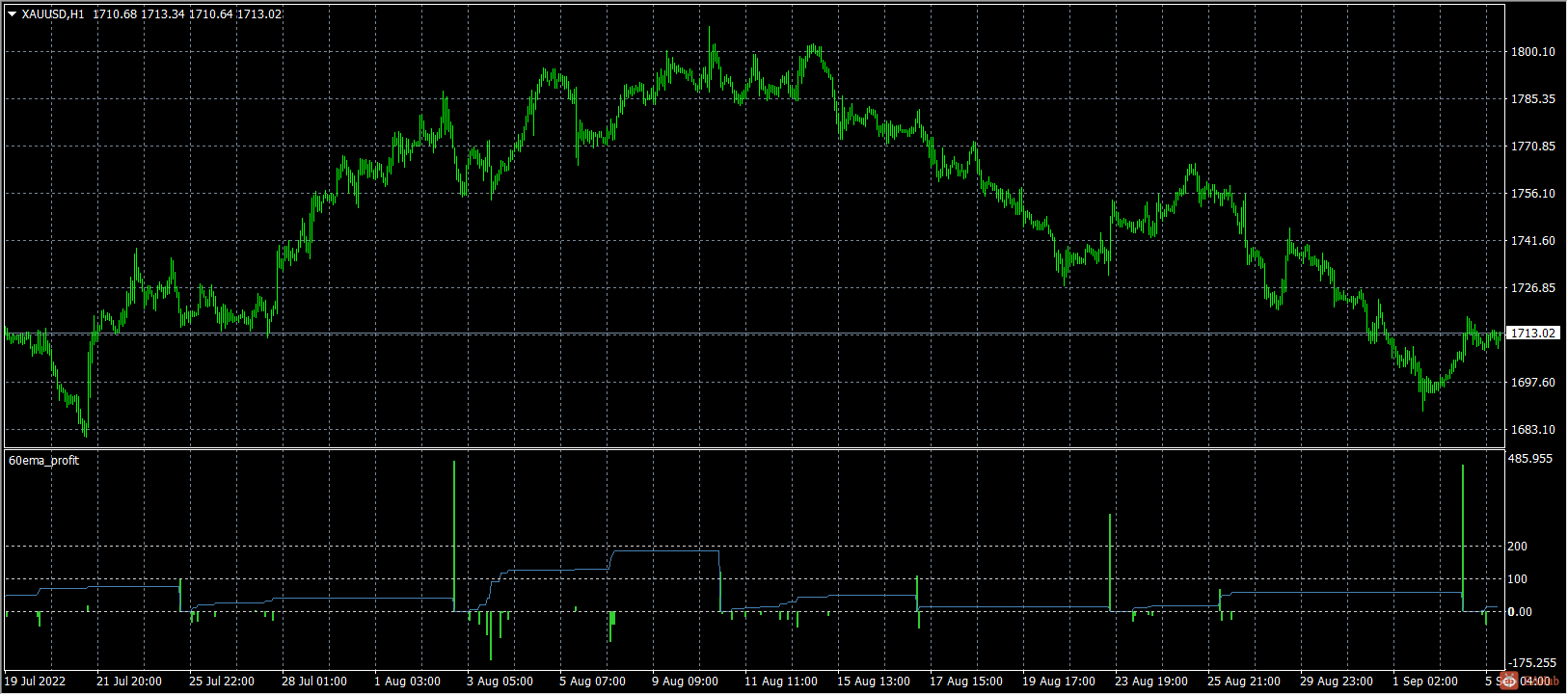This screenshot has width=1568, height=695.
Task: Click the 19 Jul 2022 date label
Action: point(36,682)
